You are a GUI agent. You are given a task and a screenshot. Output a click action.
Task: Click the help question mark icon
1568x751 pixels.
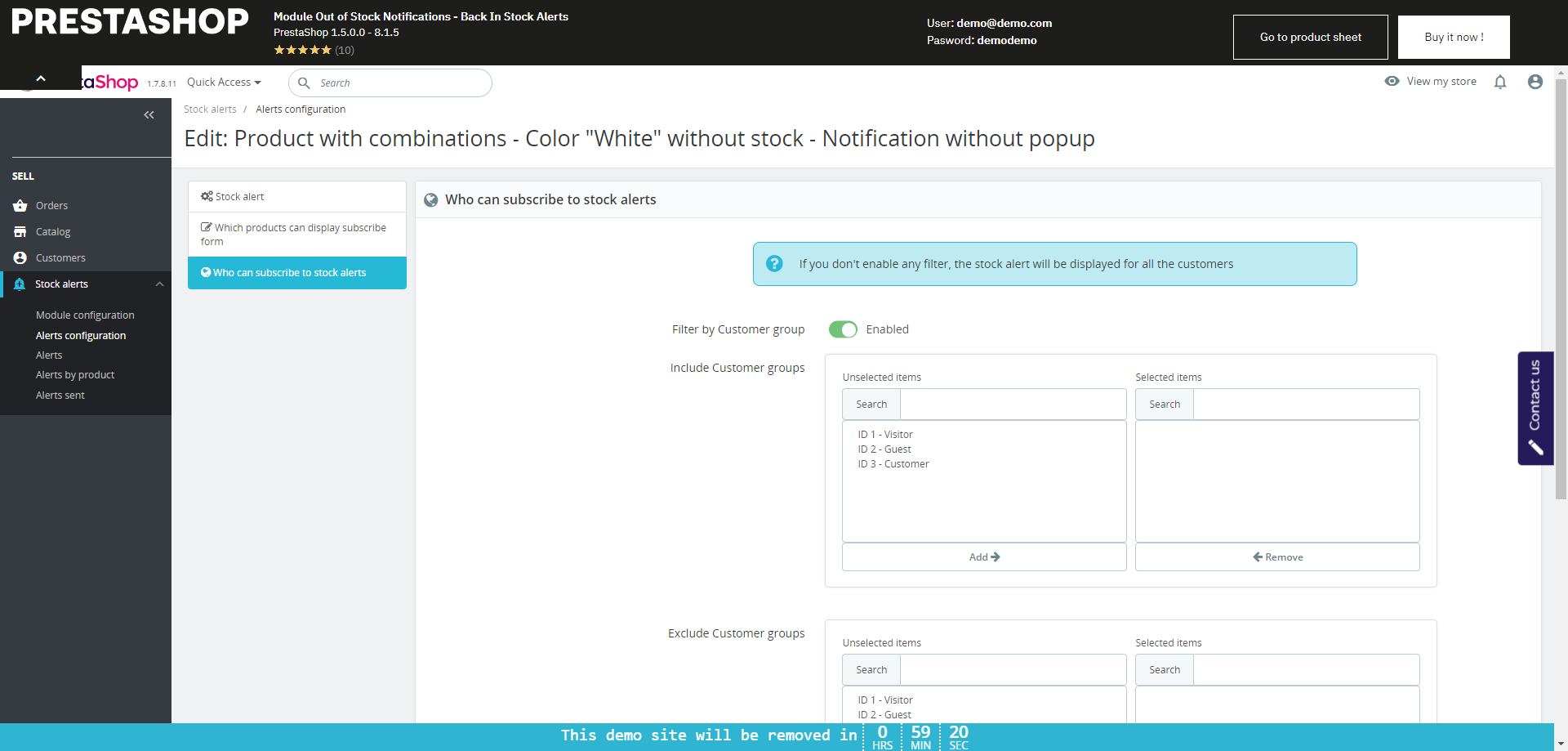point(774,264)
